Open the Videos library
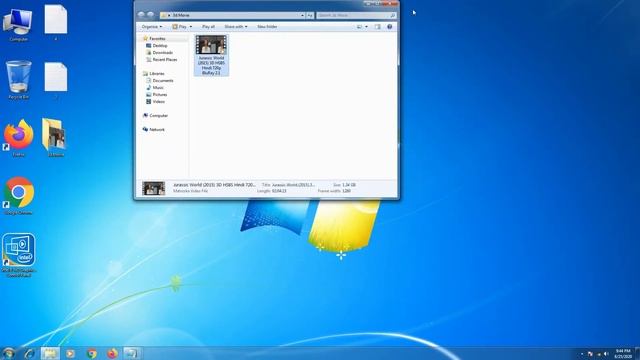Screen dimensions: 640x360 coord(156,101)
